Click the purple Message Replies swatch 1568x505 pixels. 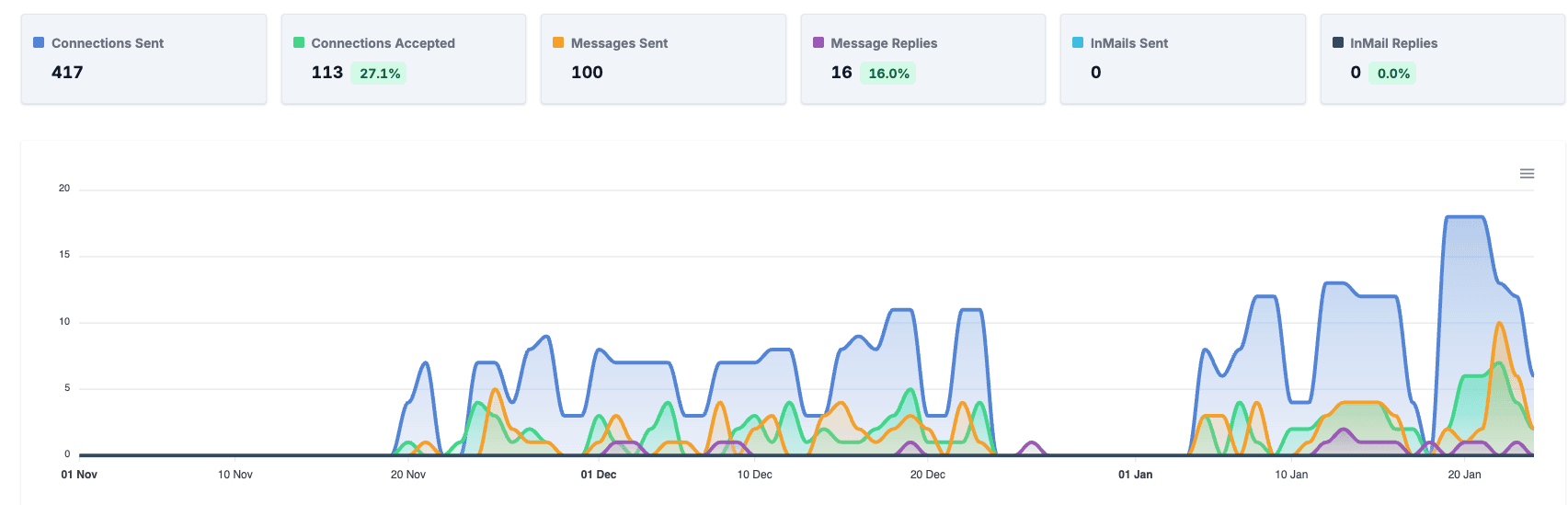pos(818,42)
